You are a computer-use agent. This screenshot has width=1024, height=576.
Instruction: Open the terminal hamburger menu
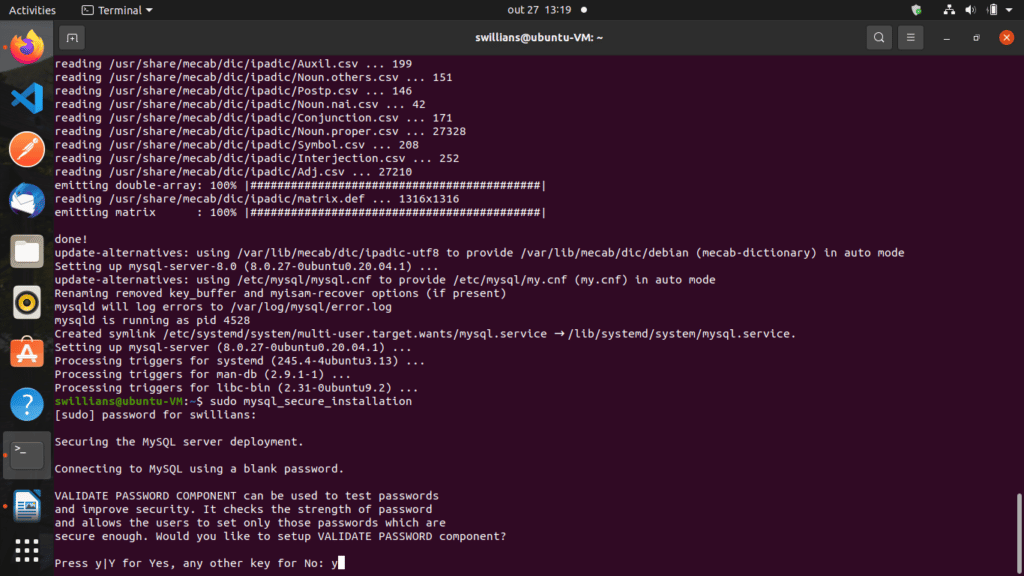click(x=910, y=38)
